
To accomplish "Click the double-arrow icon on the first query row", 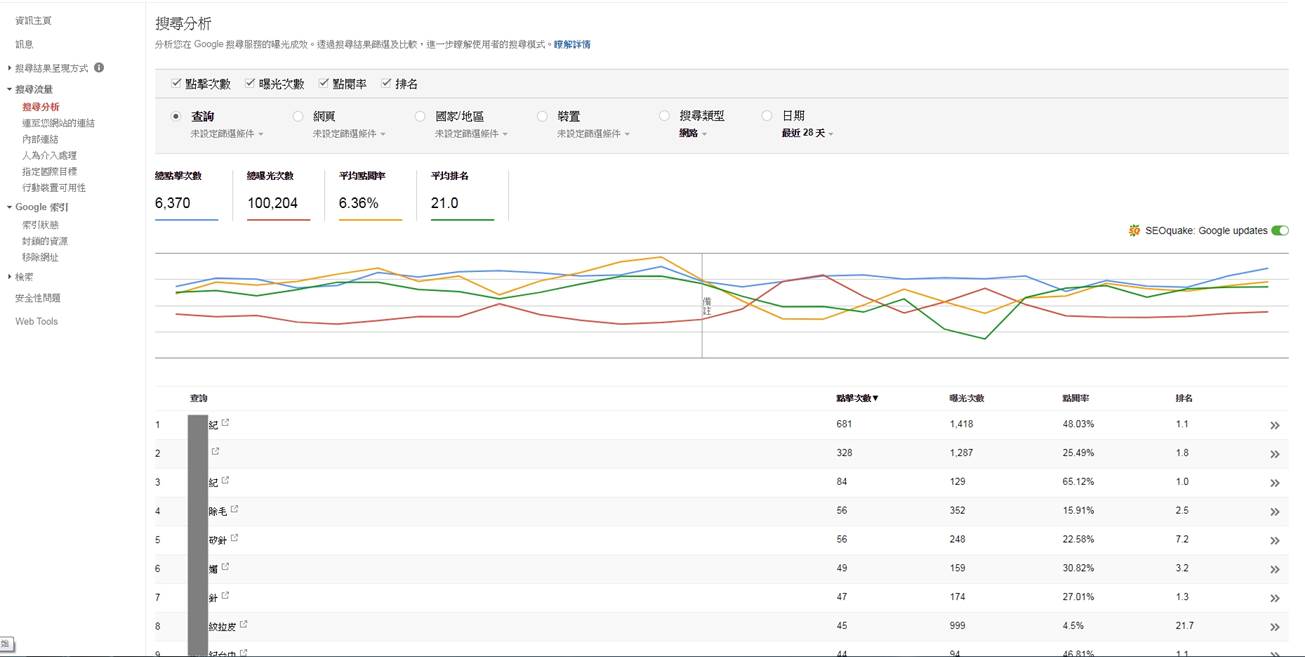I will (x=1275, y=424).
